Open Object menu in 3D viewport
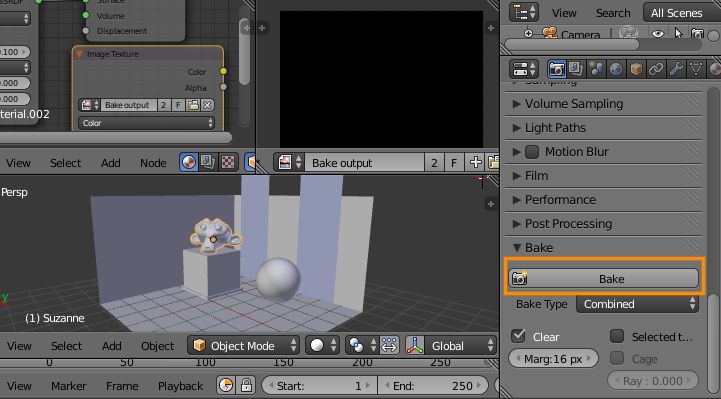The image size is (721, 399). click(x=157, y=346)
